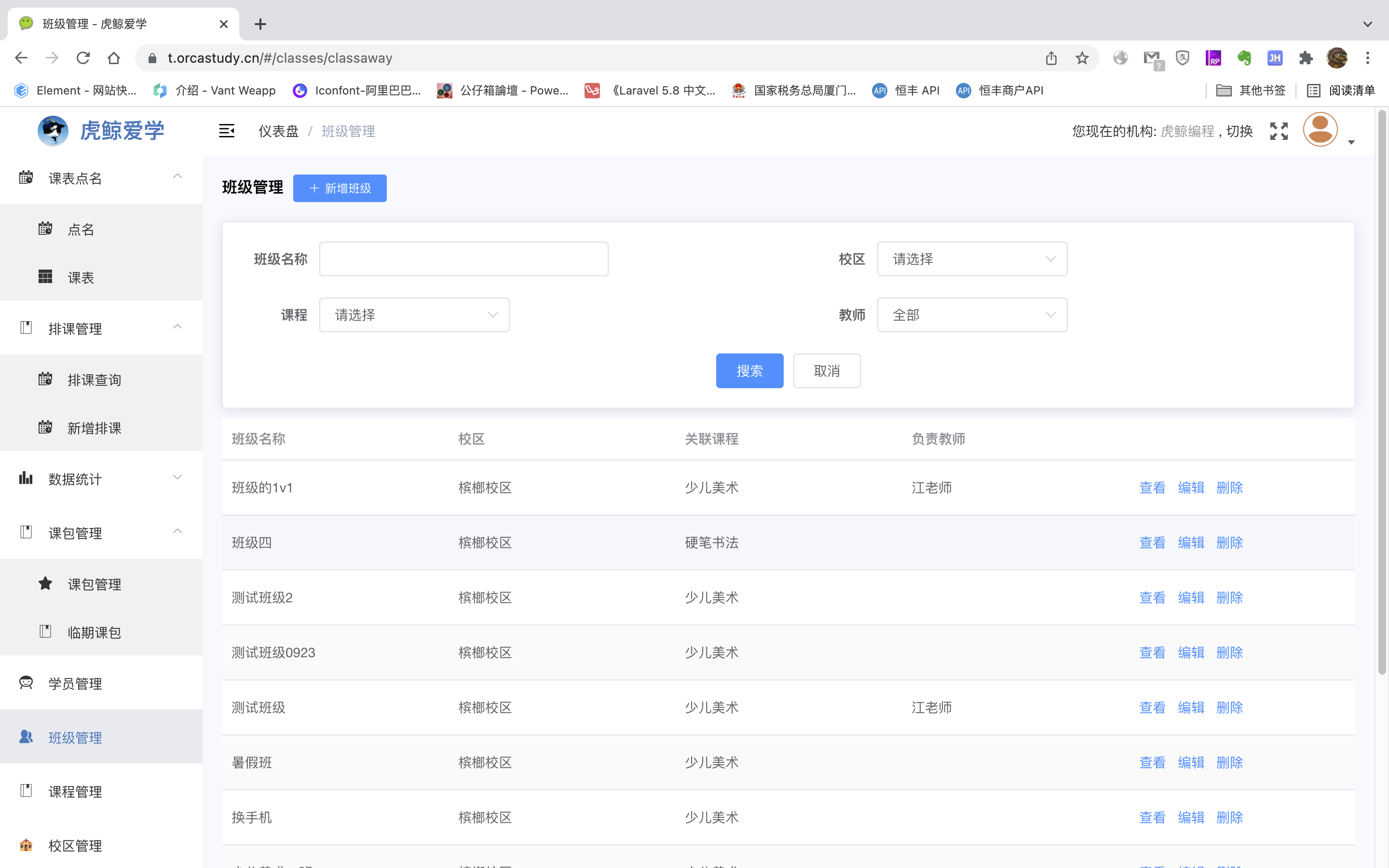Viewport: 1389px width, 868px height.
Task: Select 排课查询 in the sidebar
Action: (94, 380)
